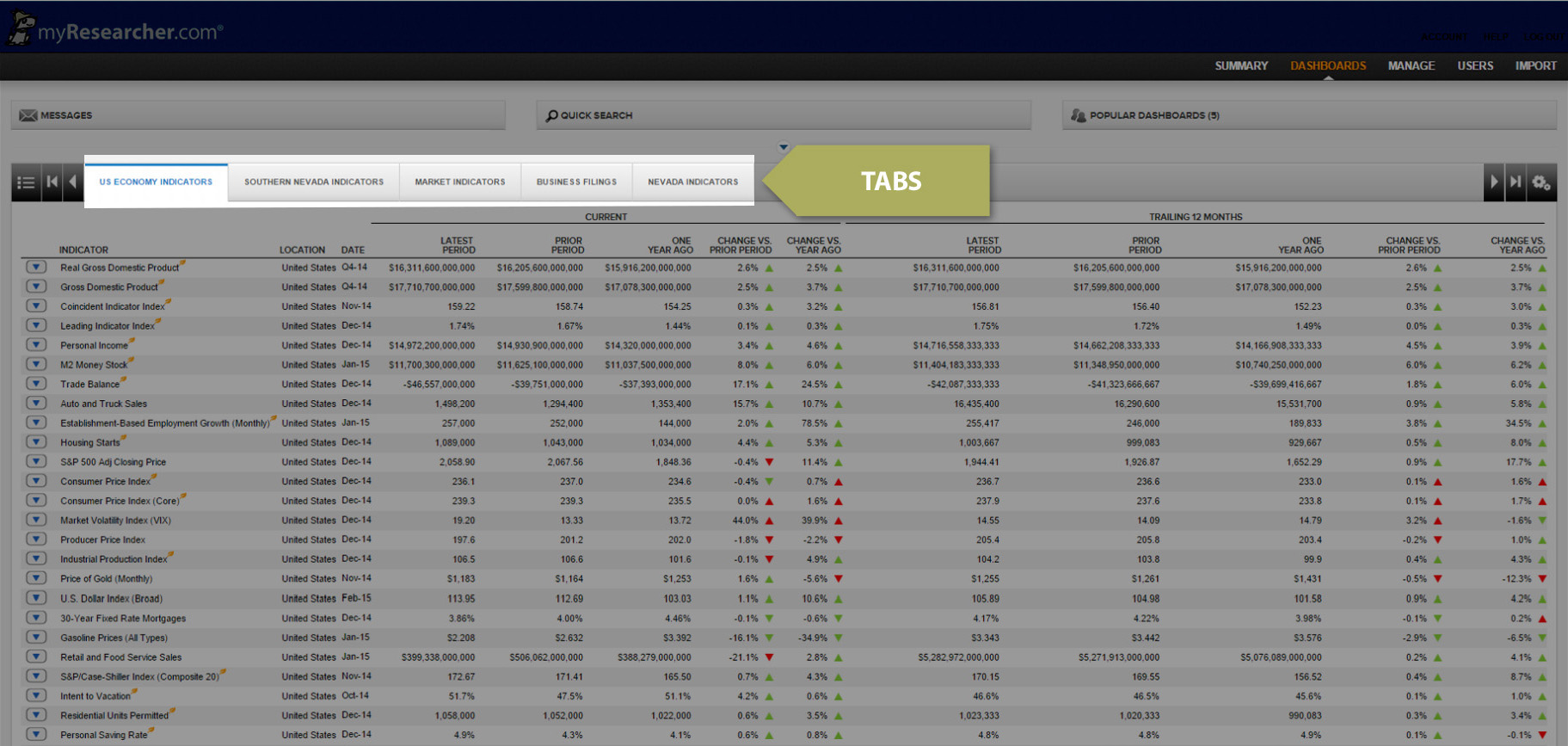Image resolution: width=1568 pixels, height=746 pixels.
Task: Expand the Auto and Truck Sales row
Action: pos(36,403)
